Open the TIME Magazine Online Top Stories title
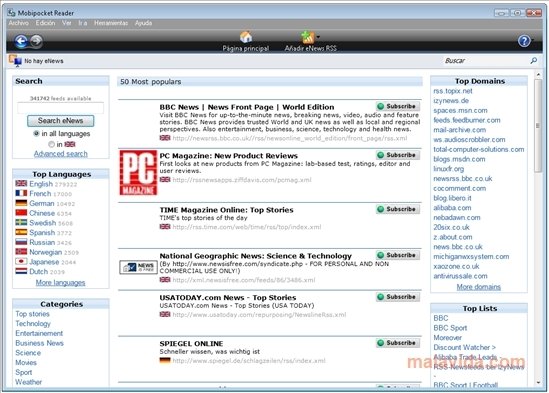Image resolution: width=549 pixels, height=393 pixels. 227,210
